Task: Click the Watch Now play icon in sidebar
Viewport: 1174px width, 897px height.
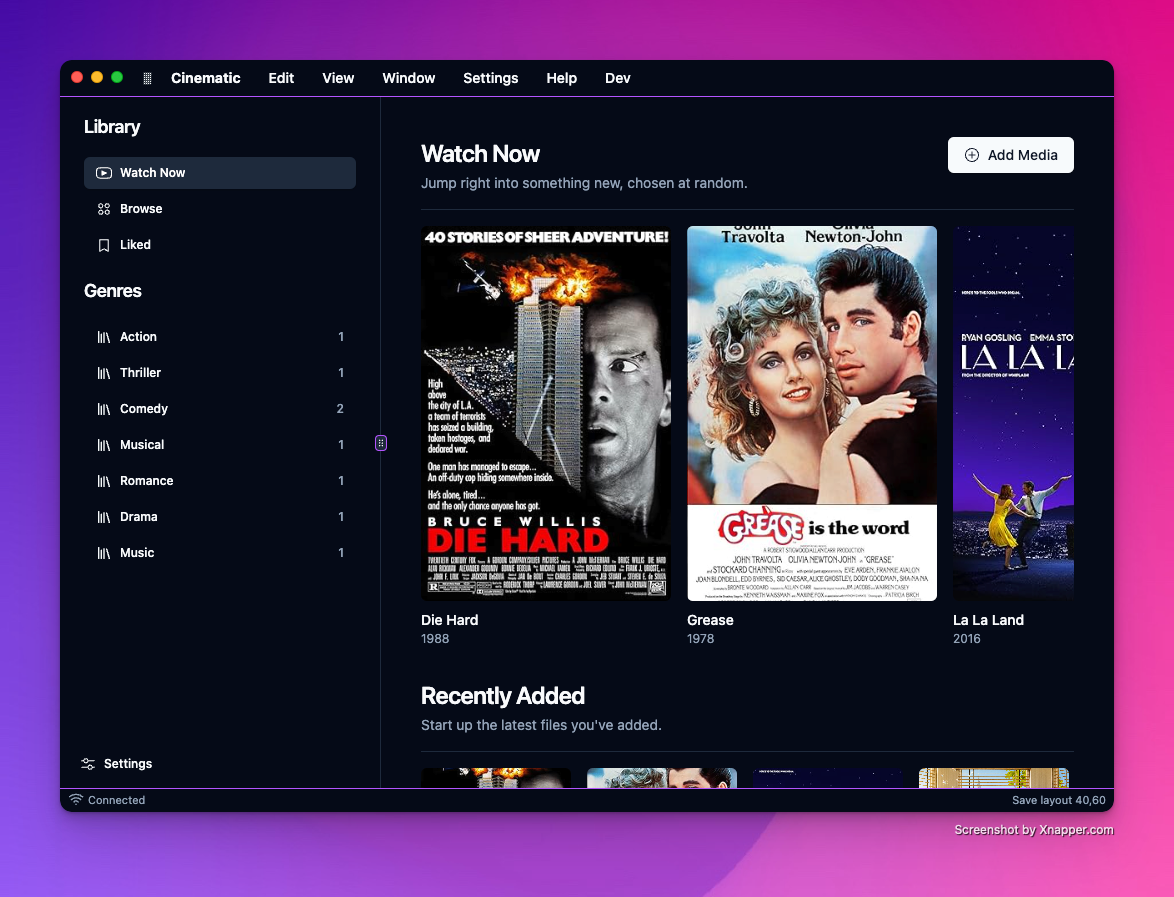Action: (x=104, y=173)
